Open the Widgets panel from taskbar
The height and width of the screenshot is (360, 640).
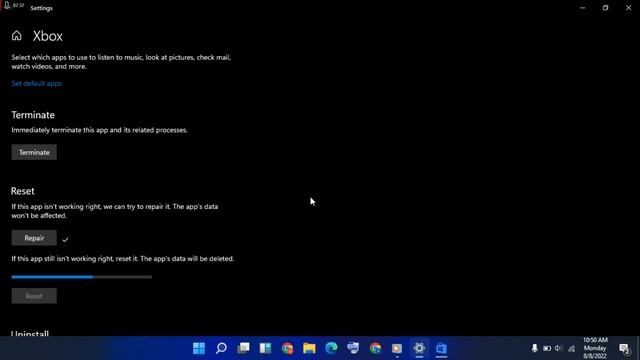click(x=265, y=348)
